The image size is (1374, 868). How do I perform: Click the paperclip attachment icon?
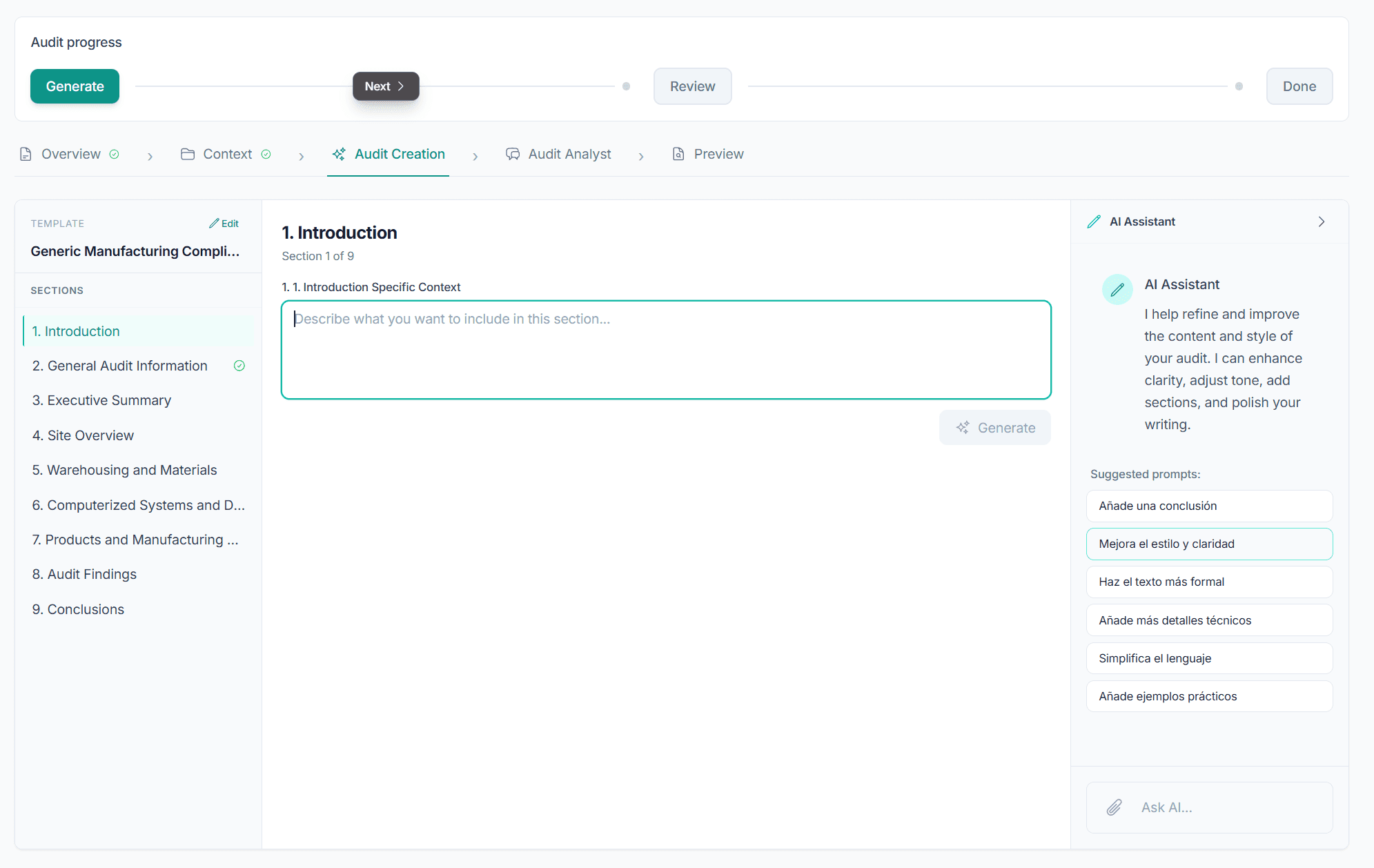point(1114,807)
